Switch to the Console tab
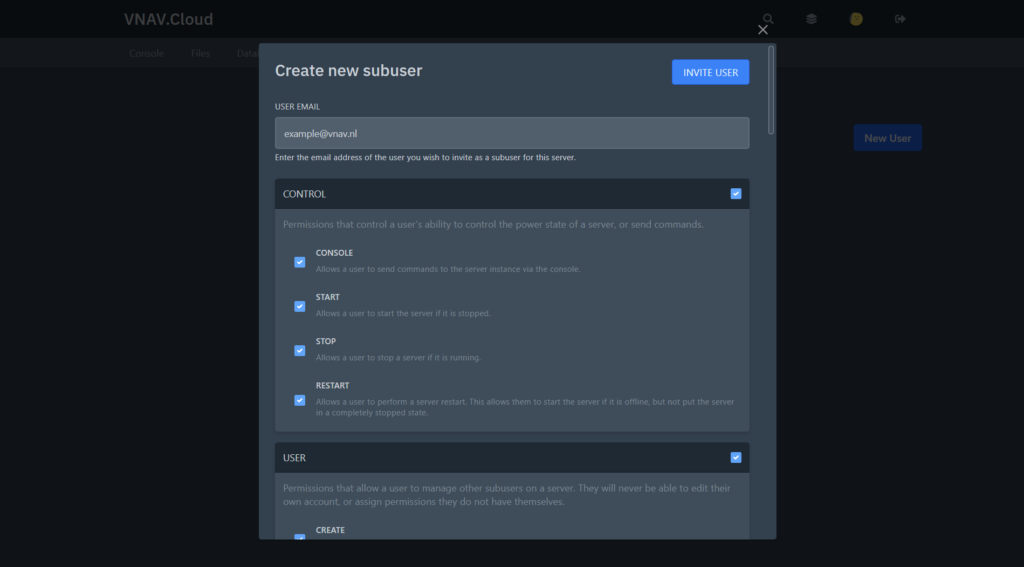1024x567 pixels. pyautogui.click(x=146, y=53)
